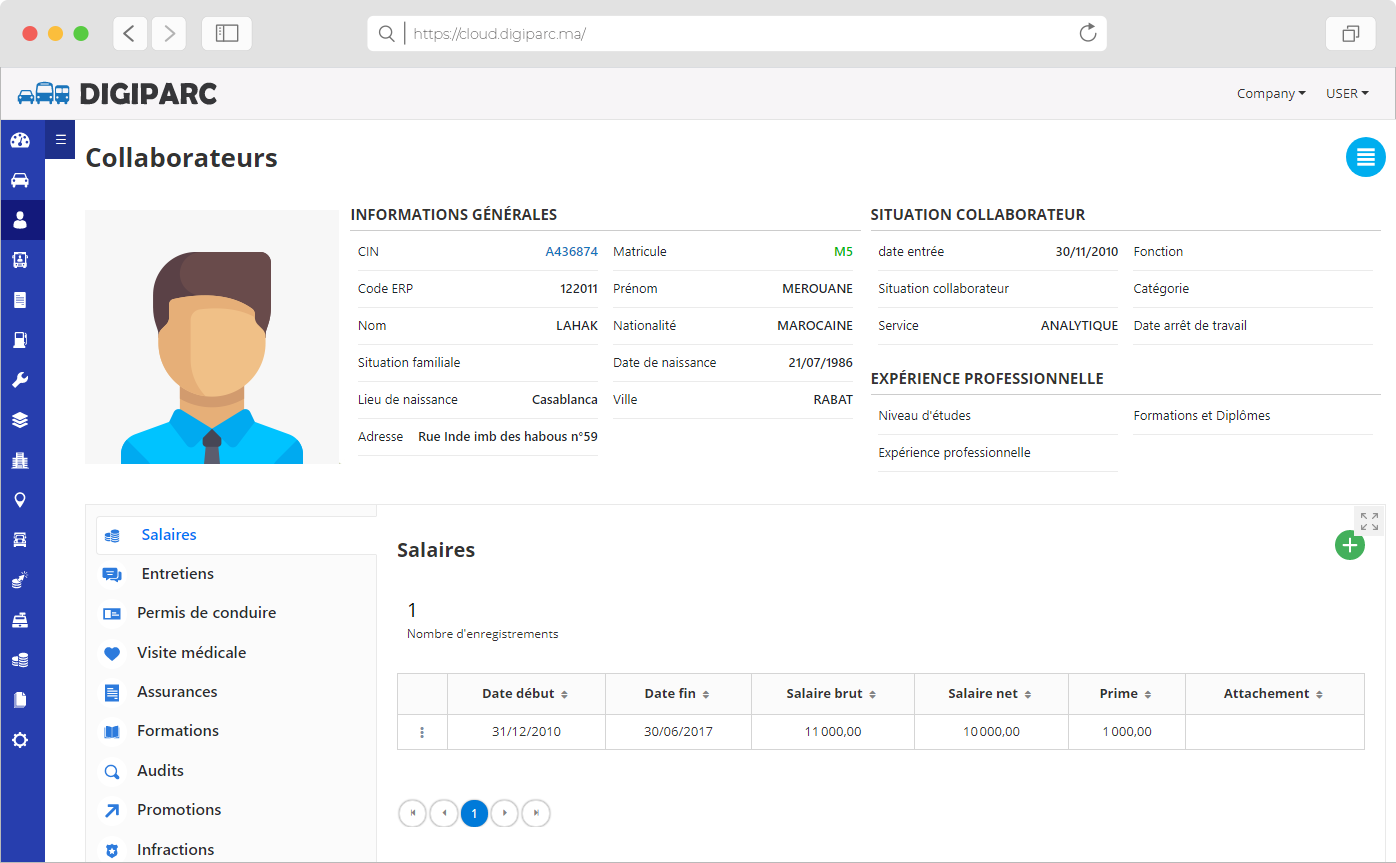Expand the Salaires panel to fullscreen
1396x863 pixels.
[x=1369, y=521]
